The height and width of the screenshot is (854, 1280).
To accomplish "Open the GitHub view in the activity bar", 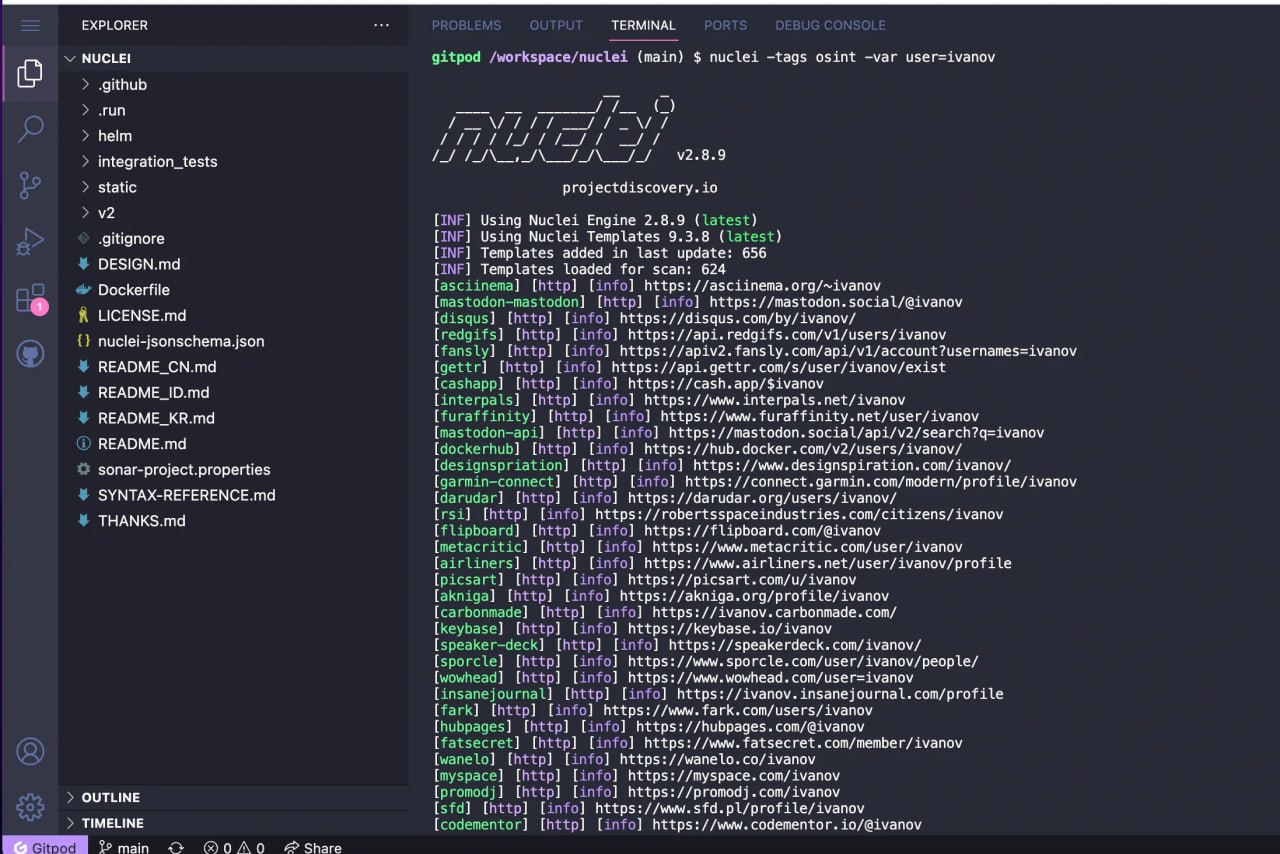I will click(x=30, y=353).
